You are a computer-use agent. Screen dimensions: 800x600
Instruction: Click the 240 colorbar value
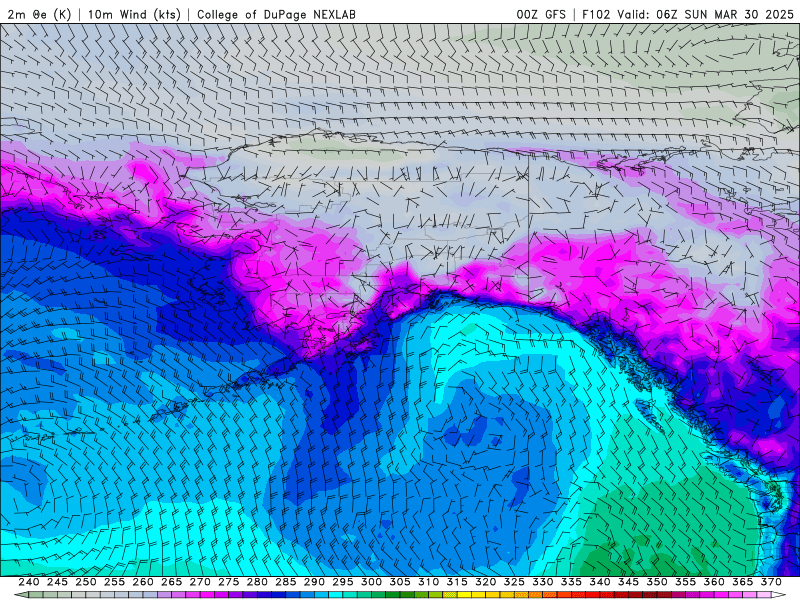29,582
